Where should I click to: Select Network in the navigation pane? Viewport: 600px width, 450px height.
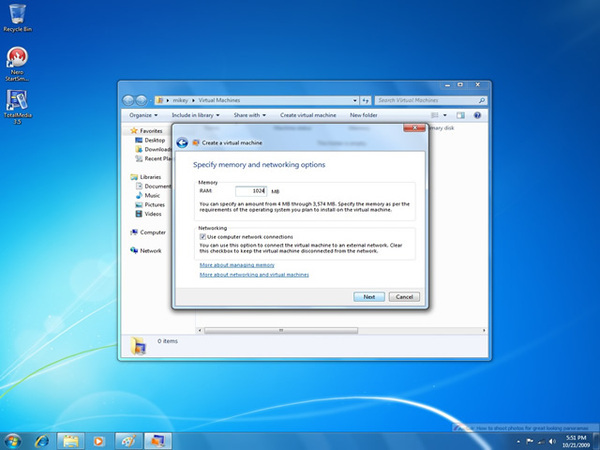(146, 251)
